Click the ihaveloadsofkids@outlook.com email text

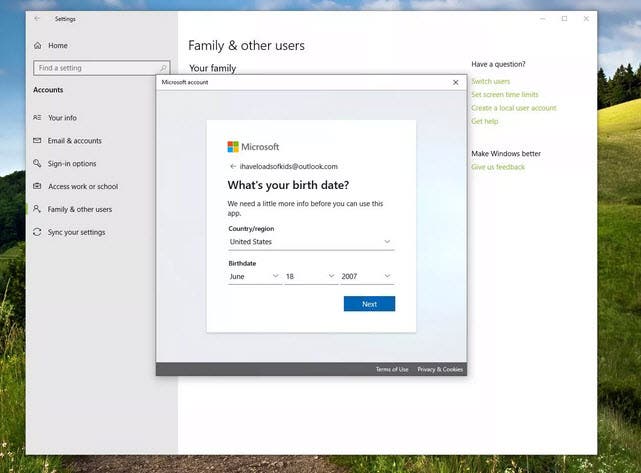[289, 166]
